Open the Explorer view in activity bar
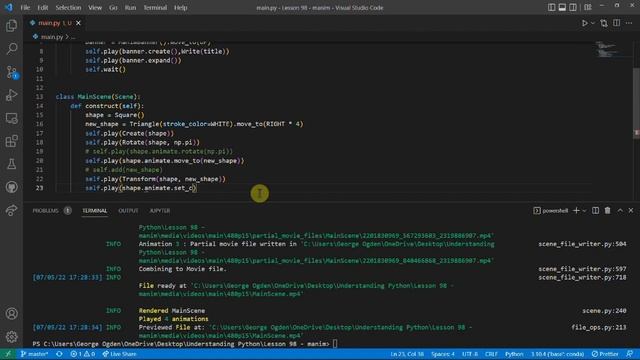 point(11,26)
